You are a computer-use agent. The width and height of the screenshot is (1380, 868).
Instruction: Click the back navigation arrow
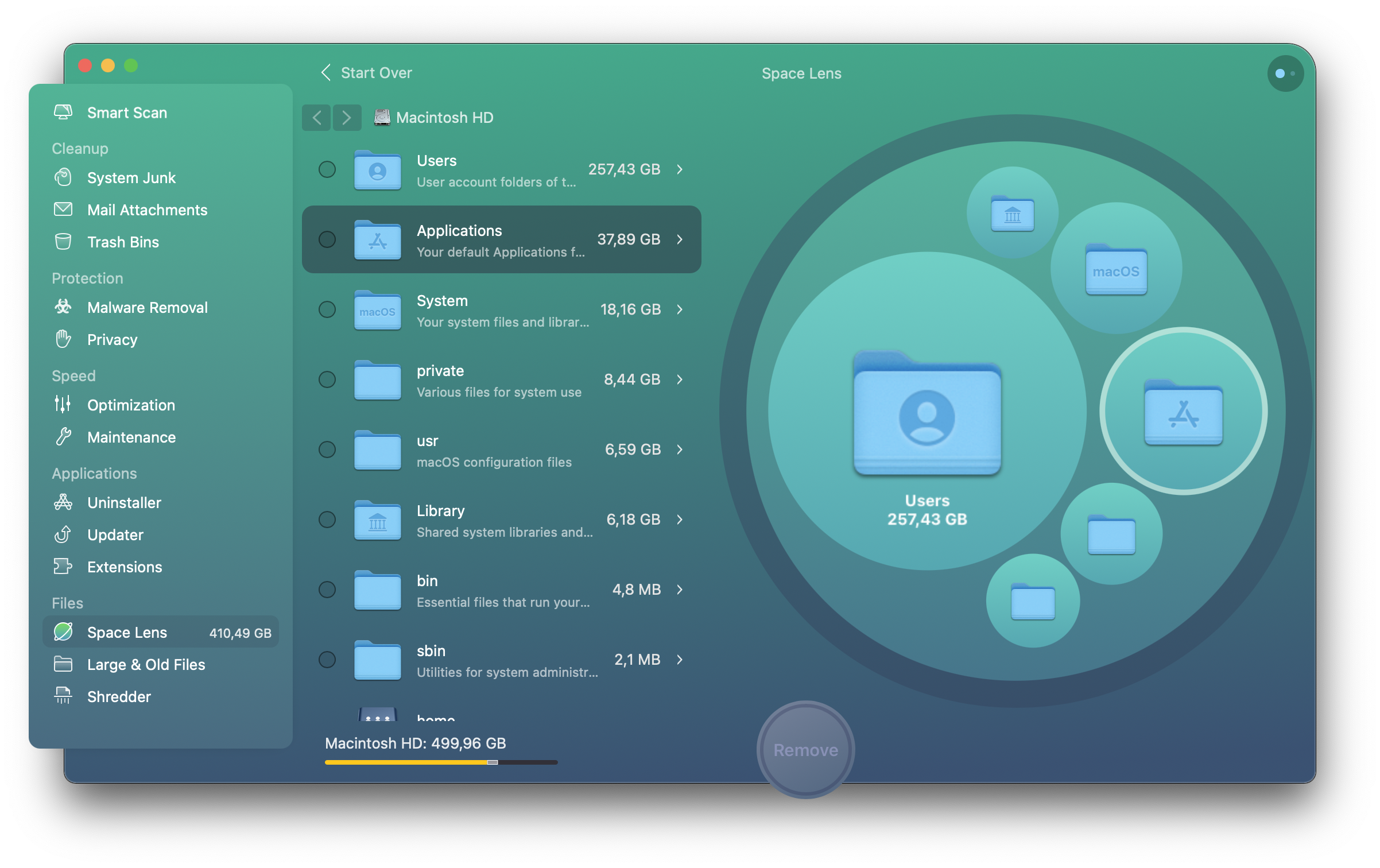316,118
